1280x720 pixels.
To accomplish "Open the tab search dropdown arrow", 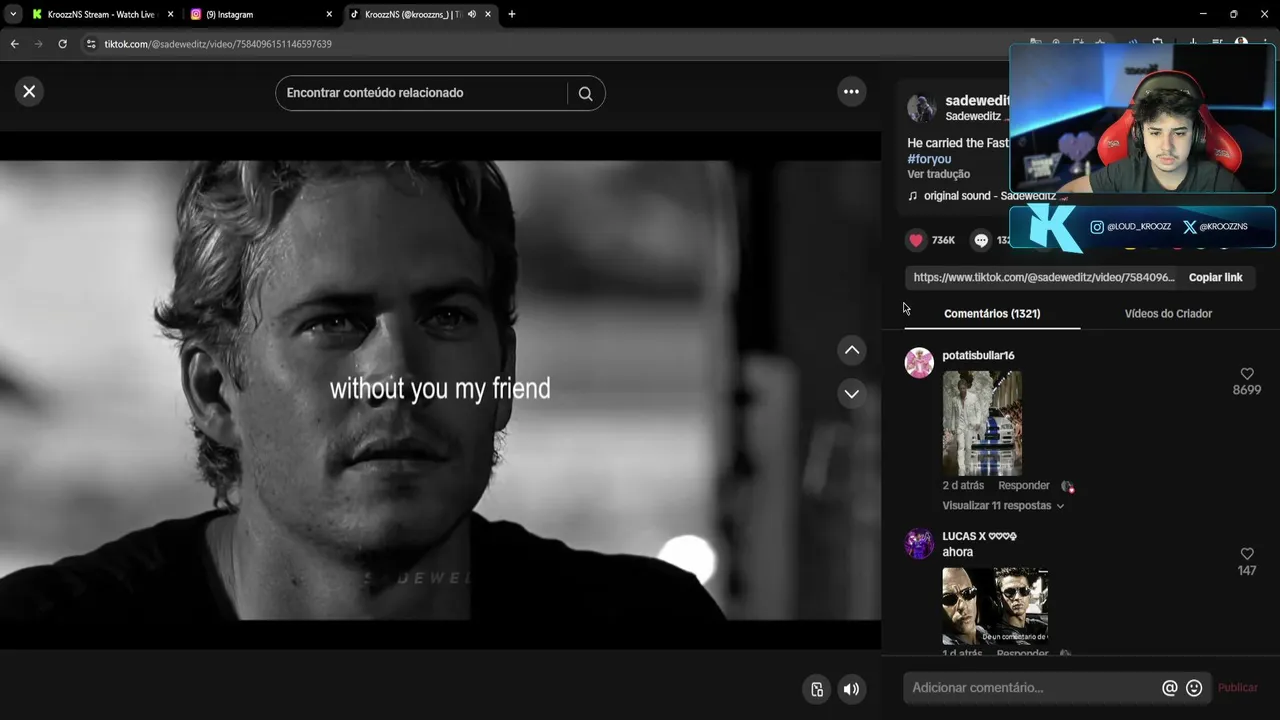I will click(x=13, y=14).
